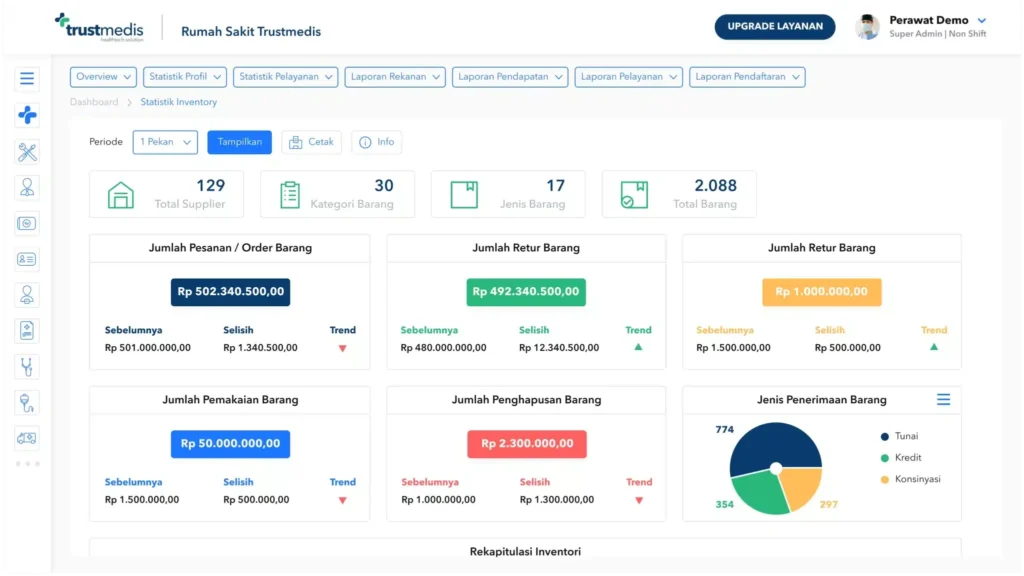1024x576 pixels.
Task: Open the Jenis Penerimaan Barang chart menu
Action: 943,398
